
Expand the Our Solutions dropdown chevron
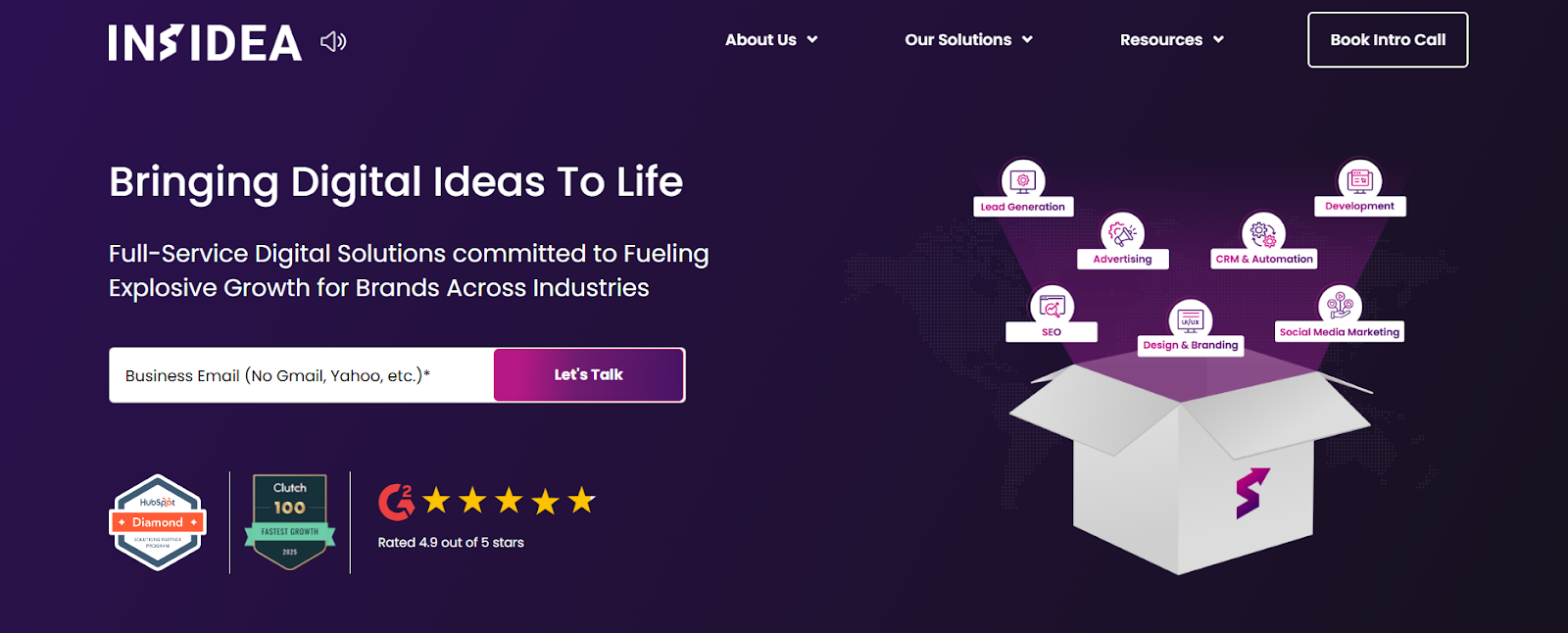(x=1027, y=40)
